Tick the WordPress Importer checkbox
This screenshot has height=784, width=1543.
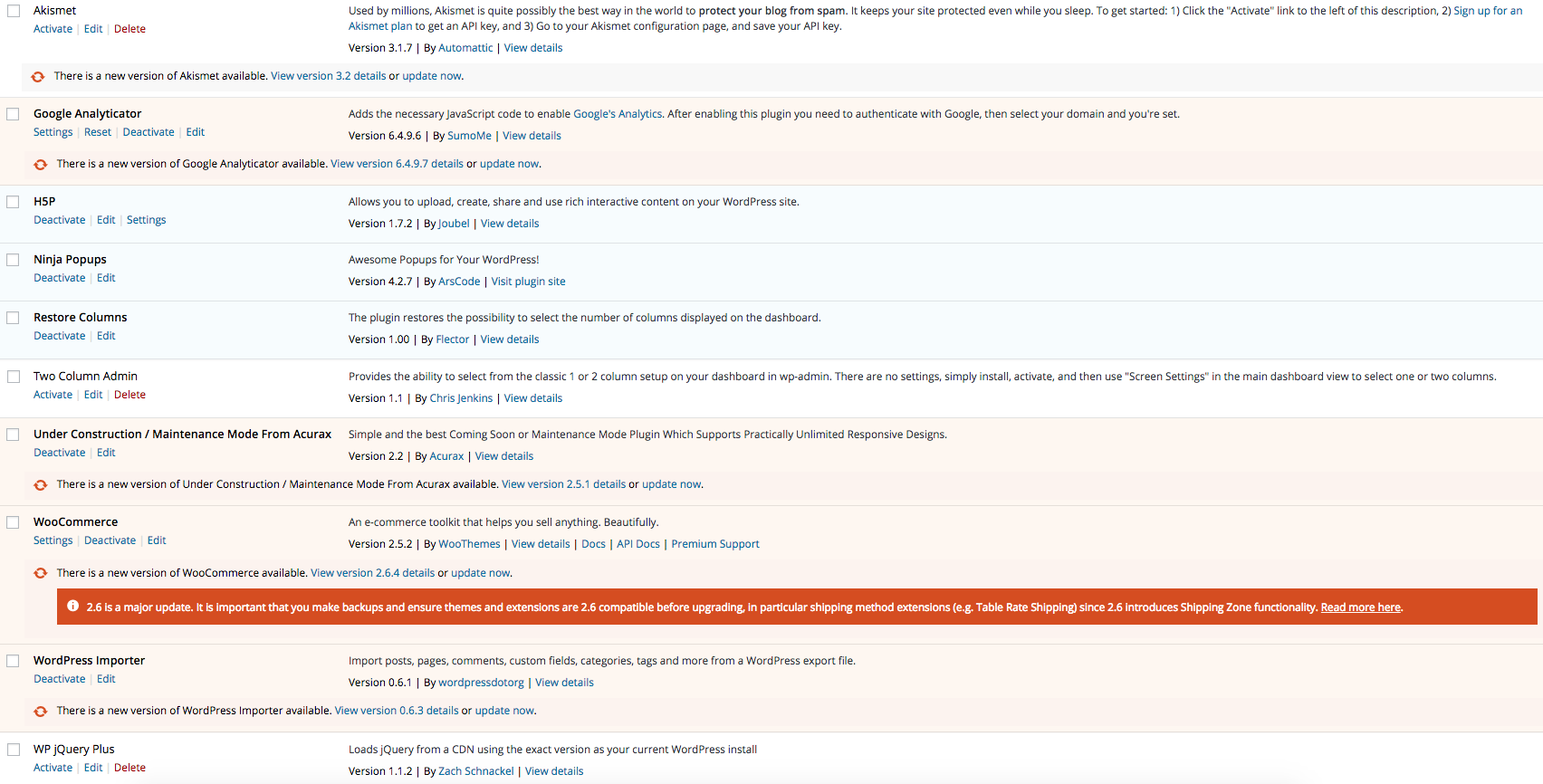tap(14, 661)
